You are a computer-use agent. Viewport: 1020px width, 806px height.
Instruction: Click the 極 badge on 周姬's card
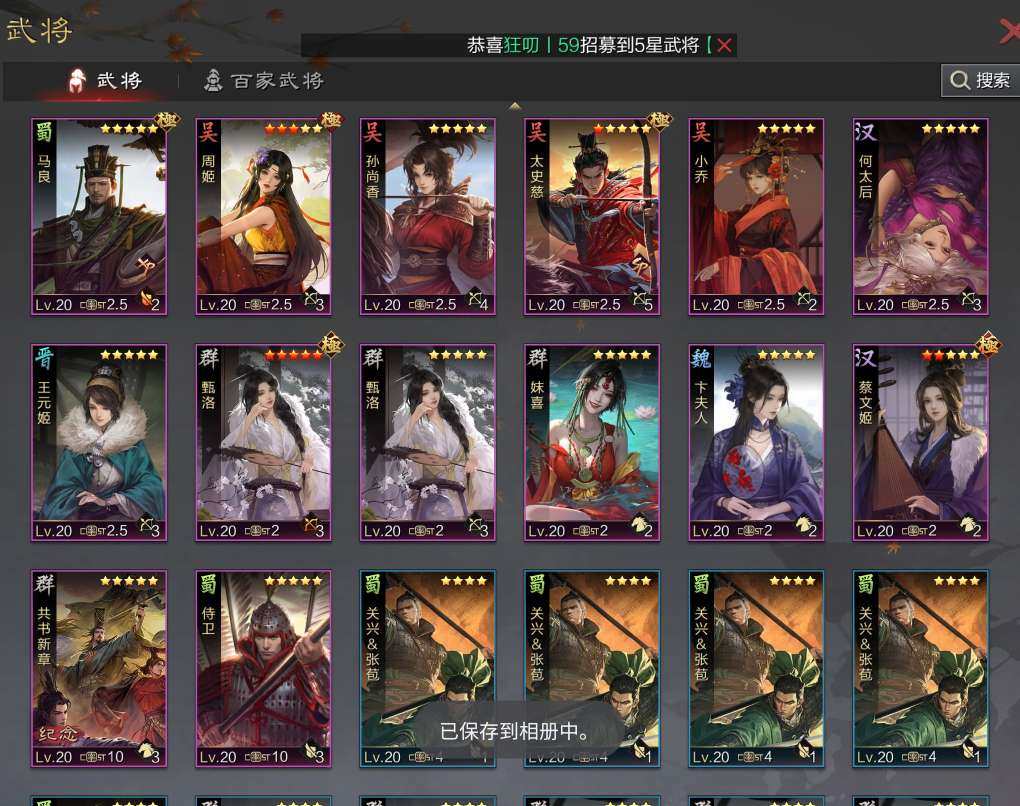pyautogui.click(x=330, y=121)
